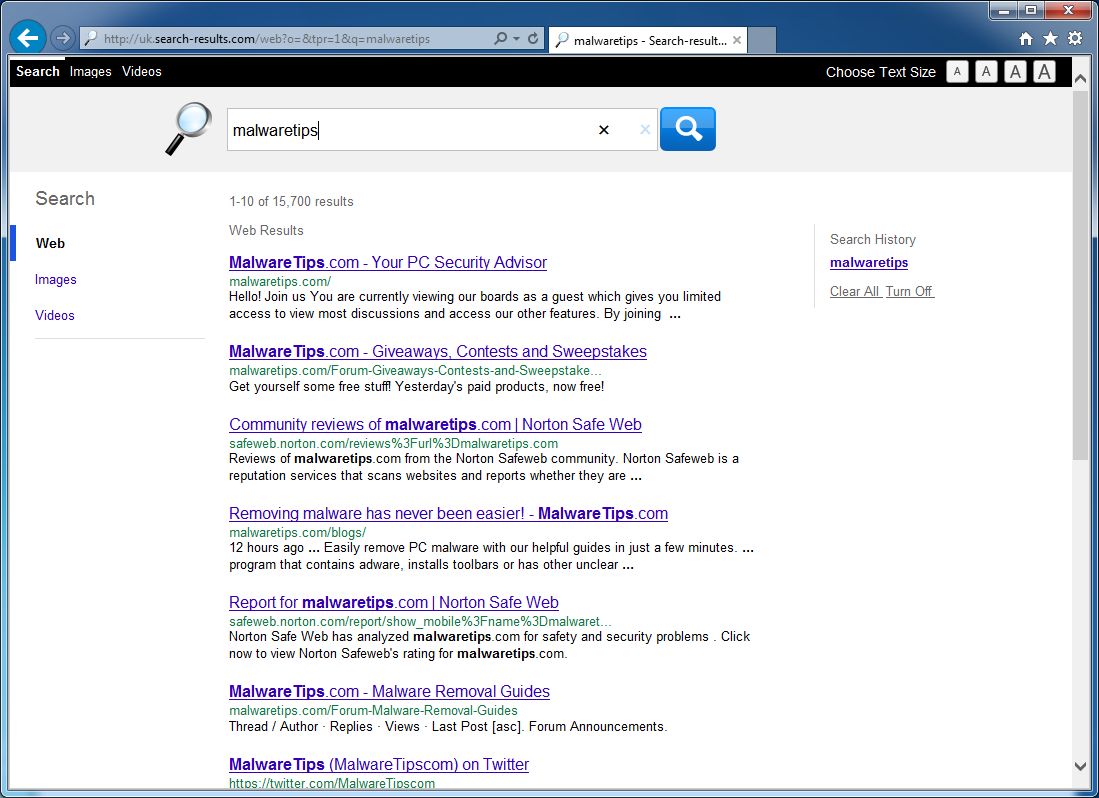1099x798 pixels.
Task: Select Search in the top black bar
Action: point(38,71)
